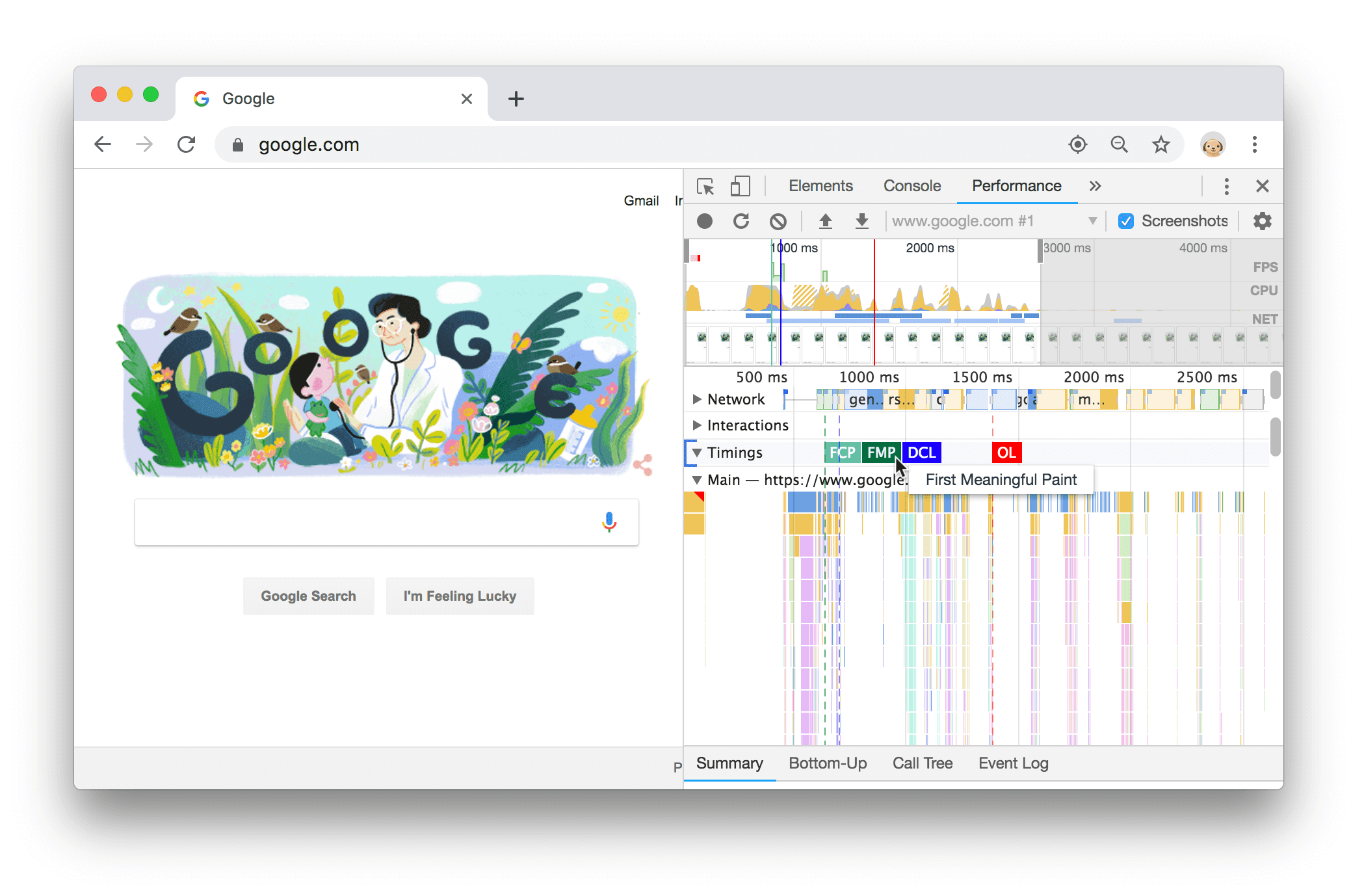Screen dimensions: 1364x896
Task: Switch to the Console tab
Action: 912,186
